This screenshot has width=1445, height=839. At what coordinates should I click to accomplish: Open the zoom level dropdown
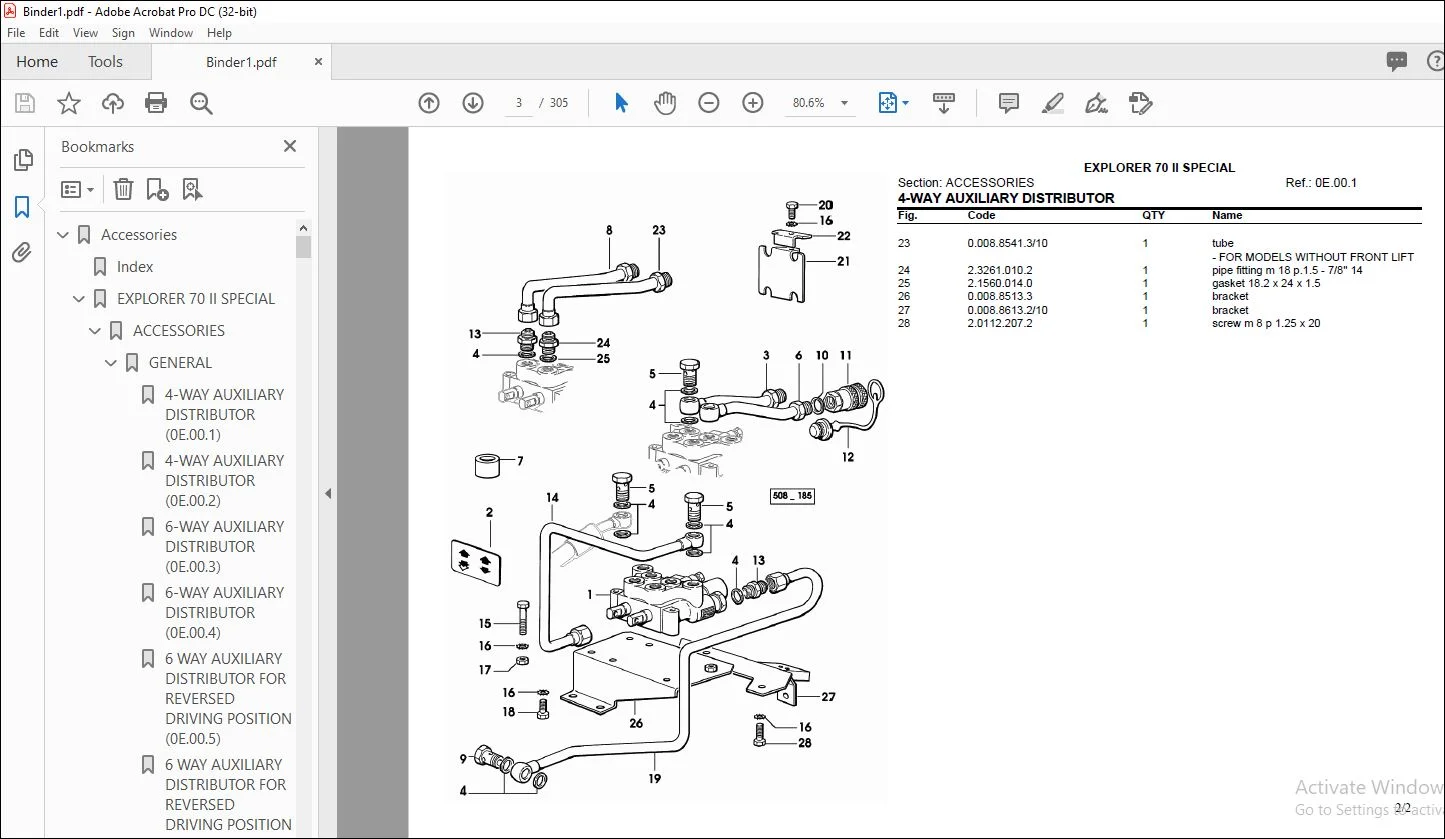tap(845, 103)
